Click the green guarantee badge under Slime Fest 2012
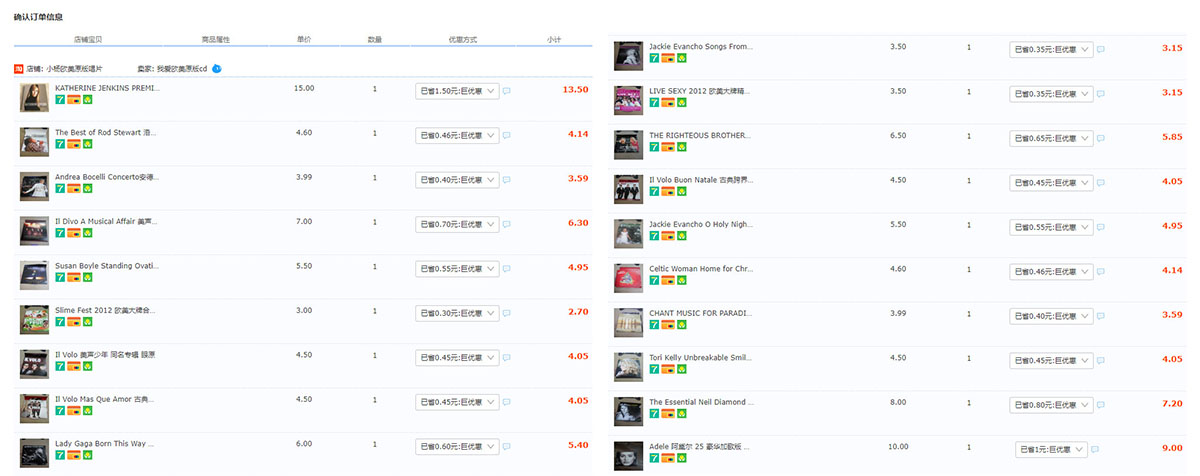Image resolution: width=1200 pixels, height=476 pixels. (87, 324)
